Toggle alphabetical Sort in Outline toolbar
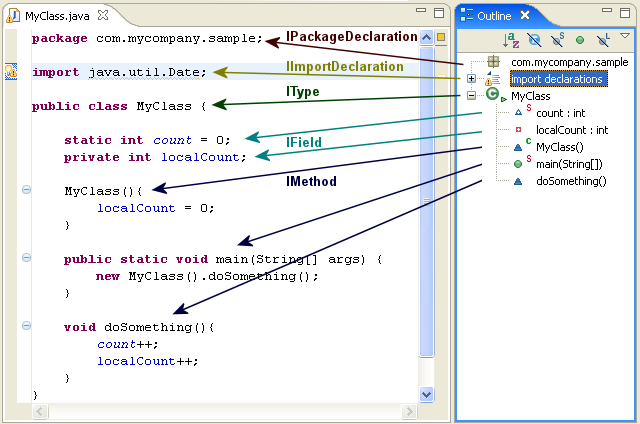 tap(511, 40)
